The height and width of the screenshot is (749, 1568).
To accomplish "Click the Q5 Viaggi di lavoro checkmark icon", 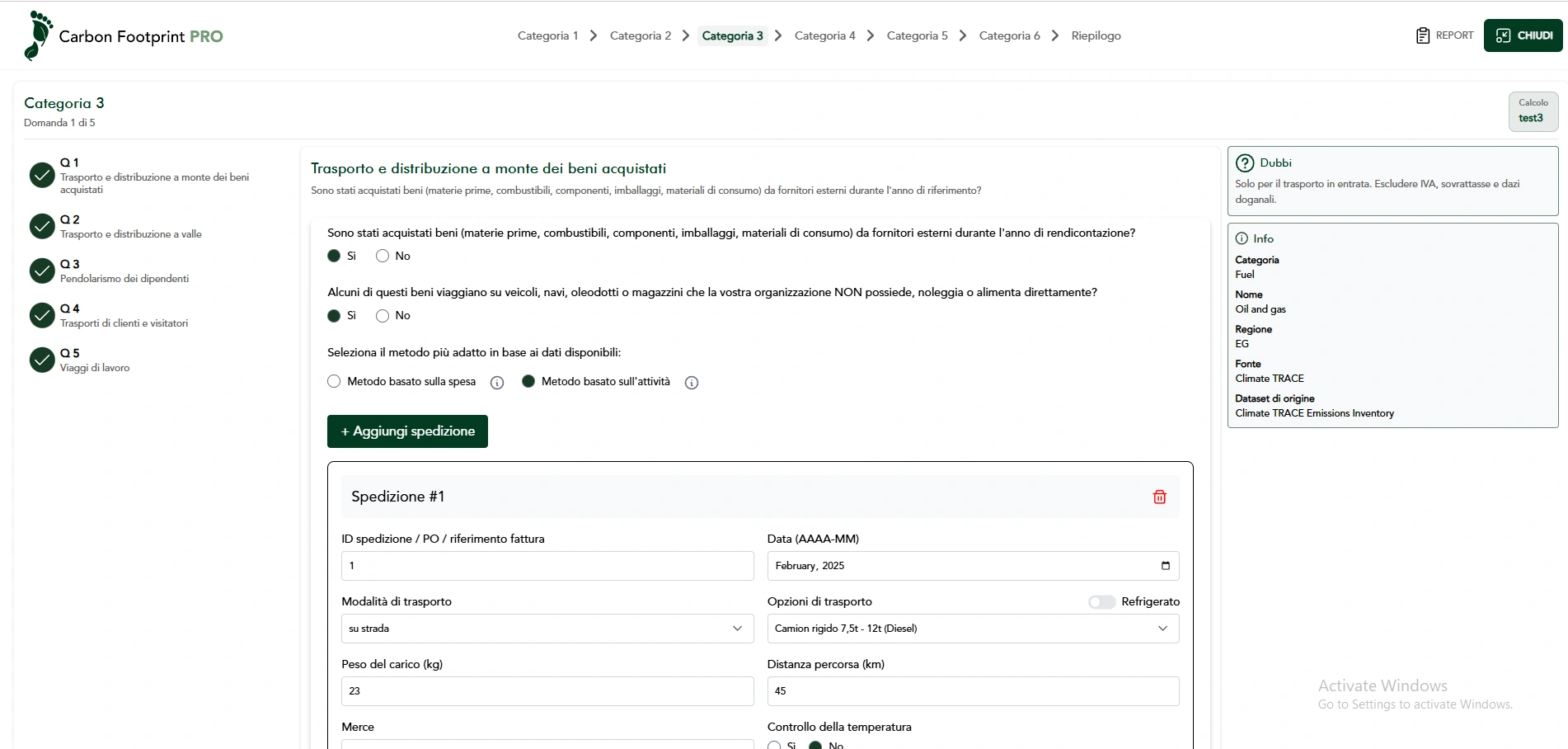I will point(42,360).
